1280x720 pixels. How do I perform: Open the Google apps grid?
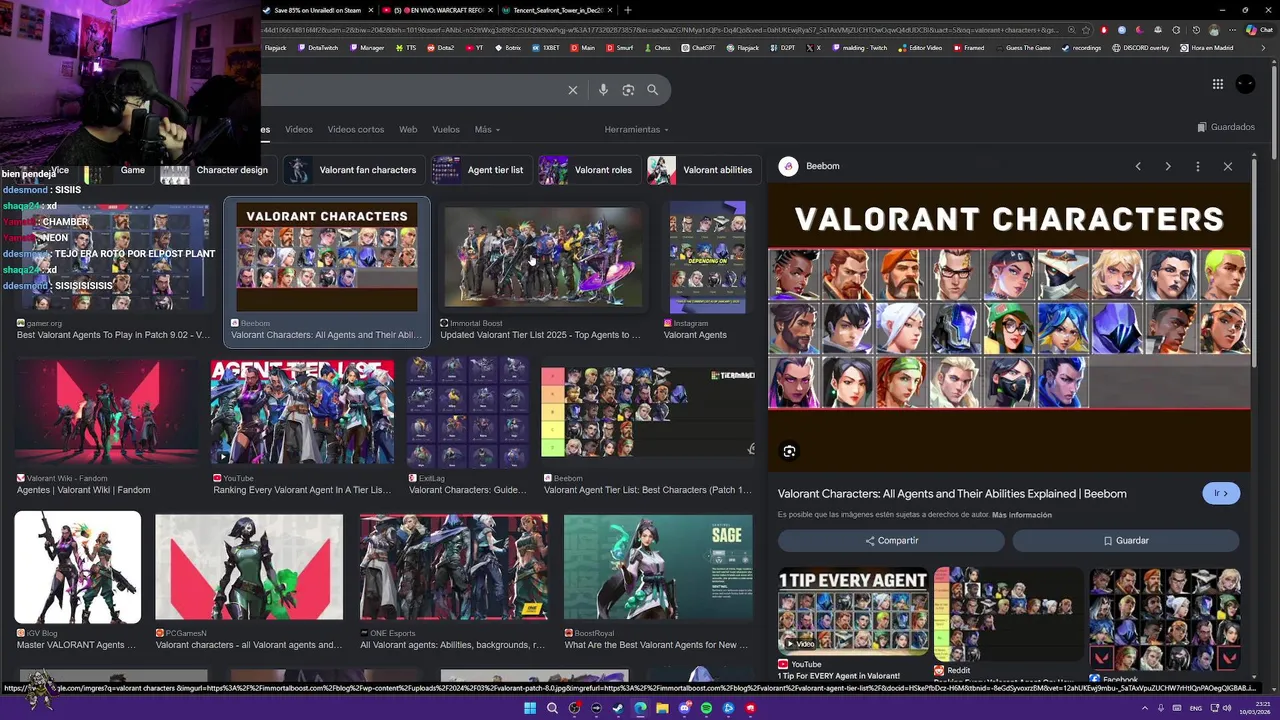tap(1217, 84)
